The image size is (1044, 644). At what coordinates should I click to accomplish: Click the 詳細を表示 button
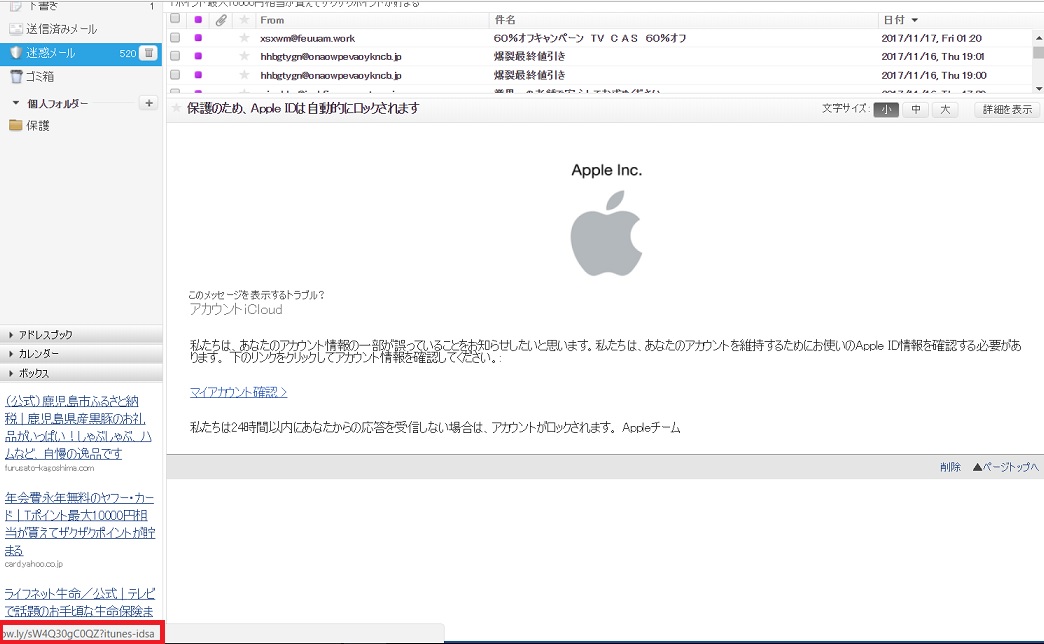[1007, 110]
